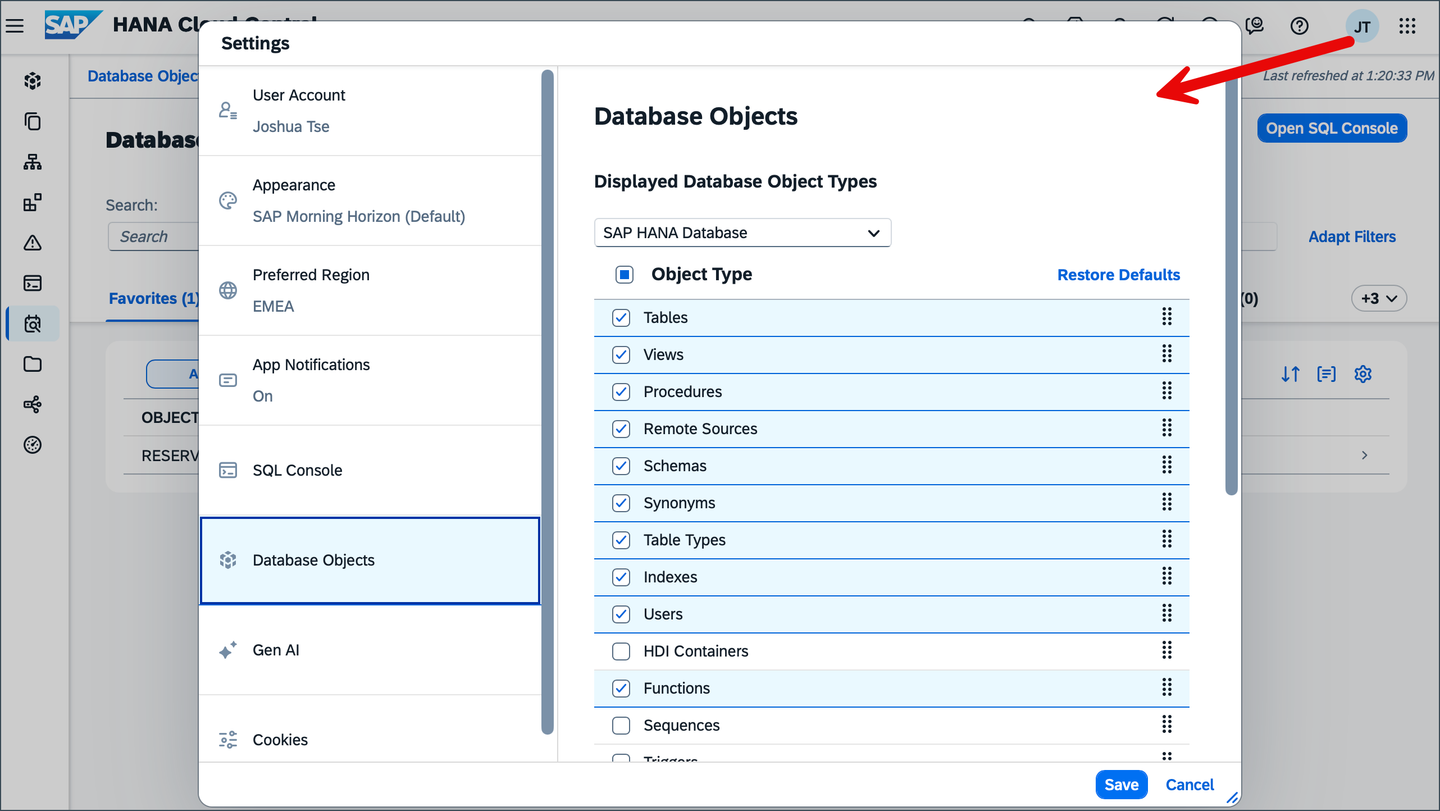This screenshot has height=811, width=1440.
Task: Uncheck the Tables checkbox
Action: click(621, 318)
